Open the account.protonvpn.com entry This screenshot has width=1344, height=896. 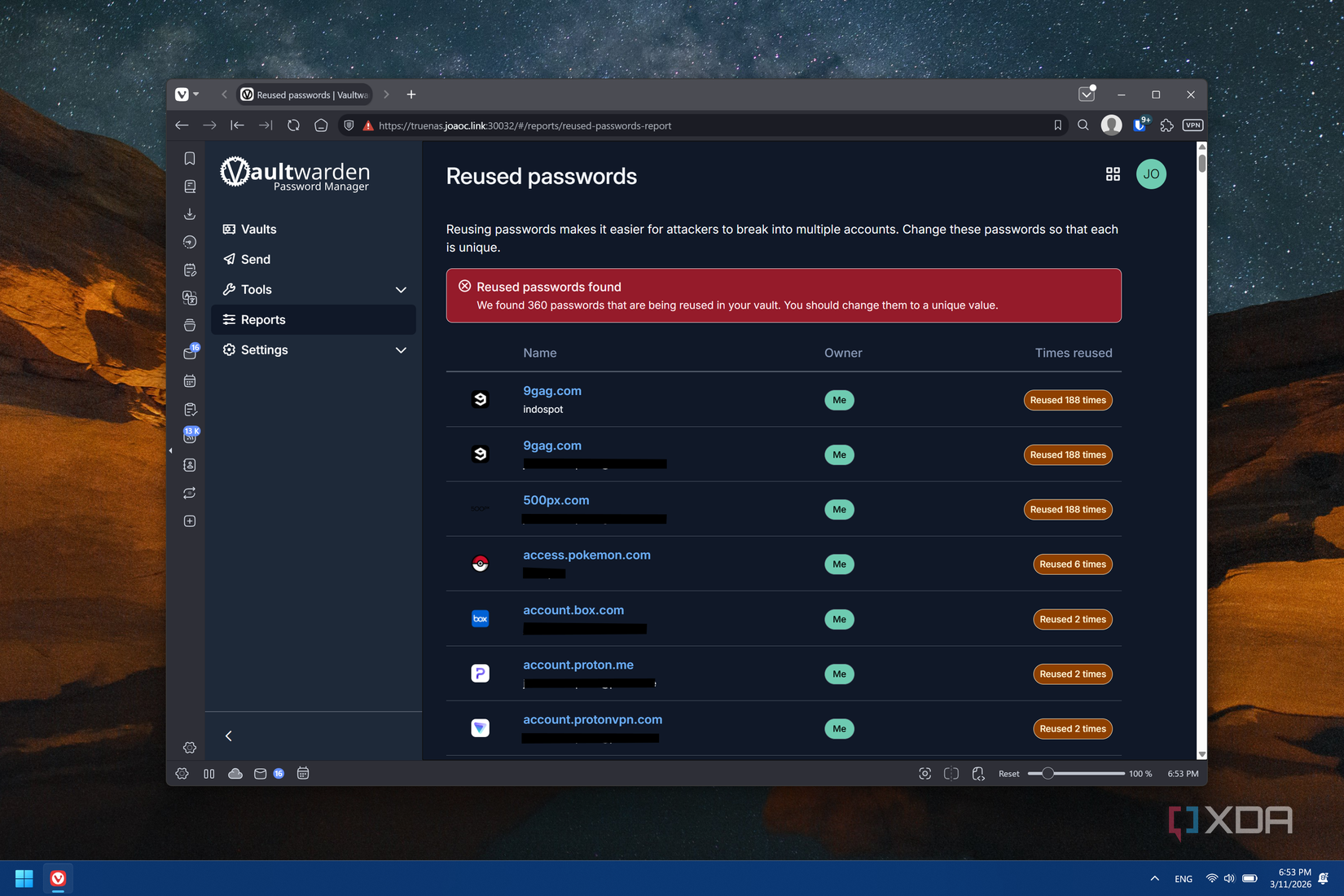tap(592, 720)
